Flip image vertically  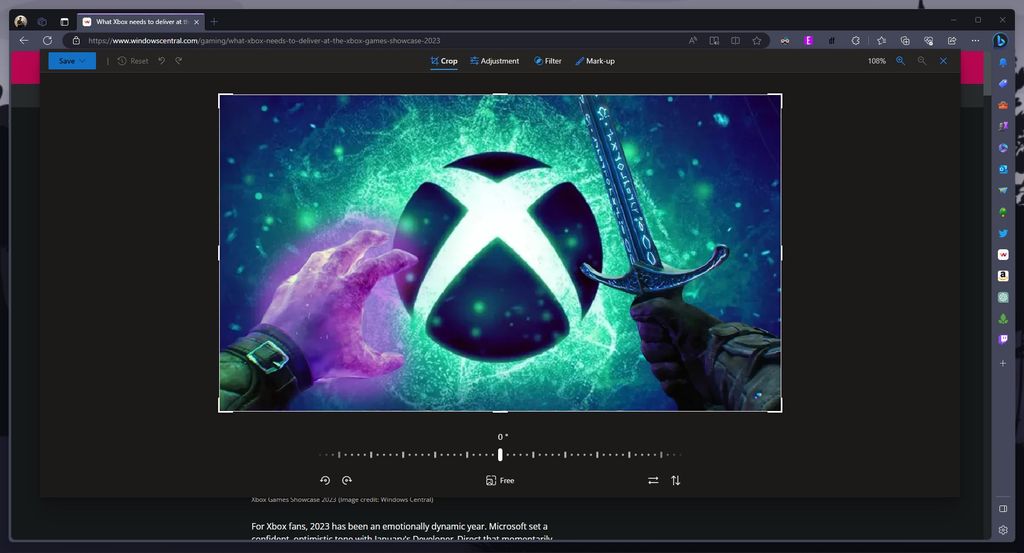676,481
